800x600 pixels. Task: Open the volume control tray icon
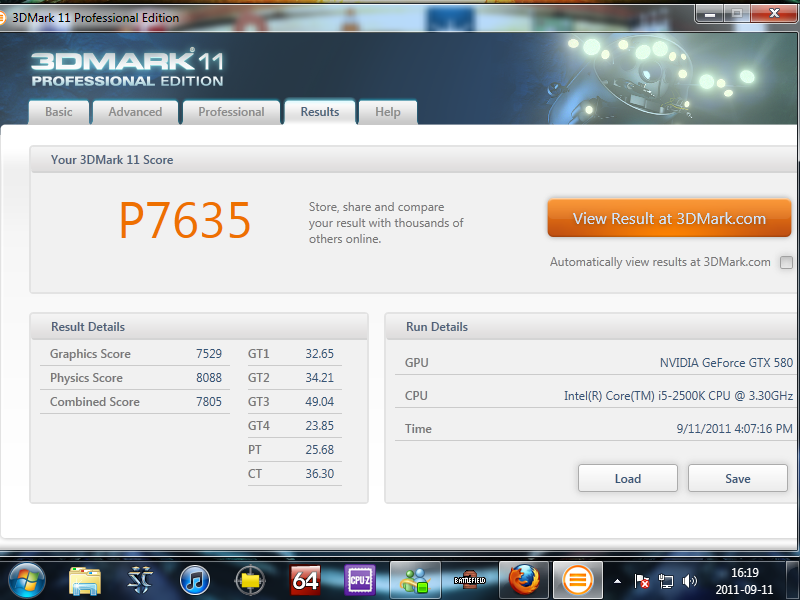point(689,581)
